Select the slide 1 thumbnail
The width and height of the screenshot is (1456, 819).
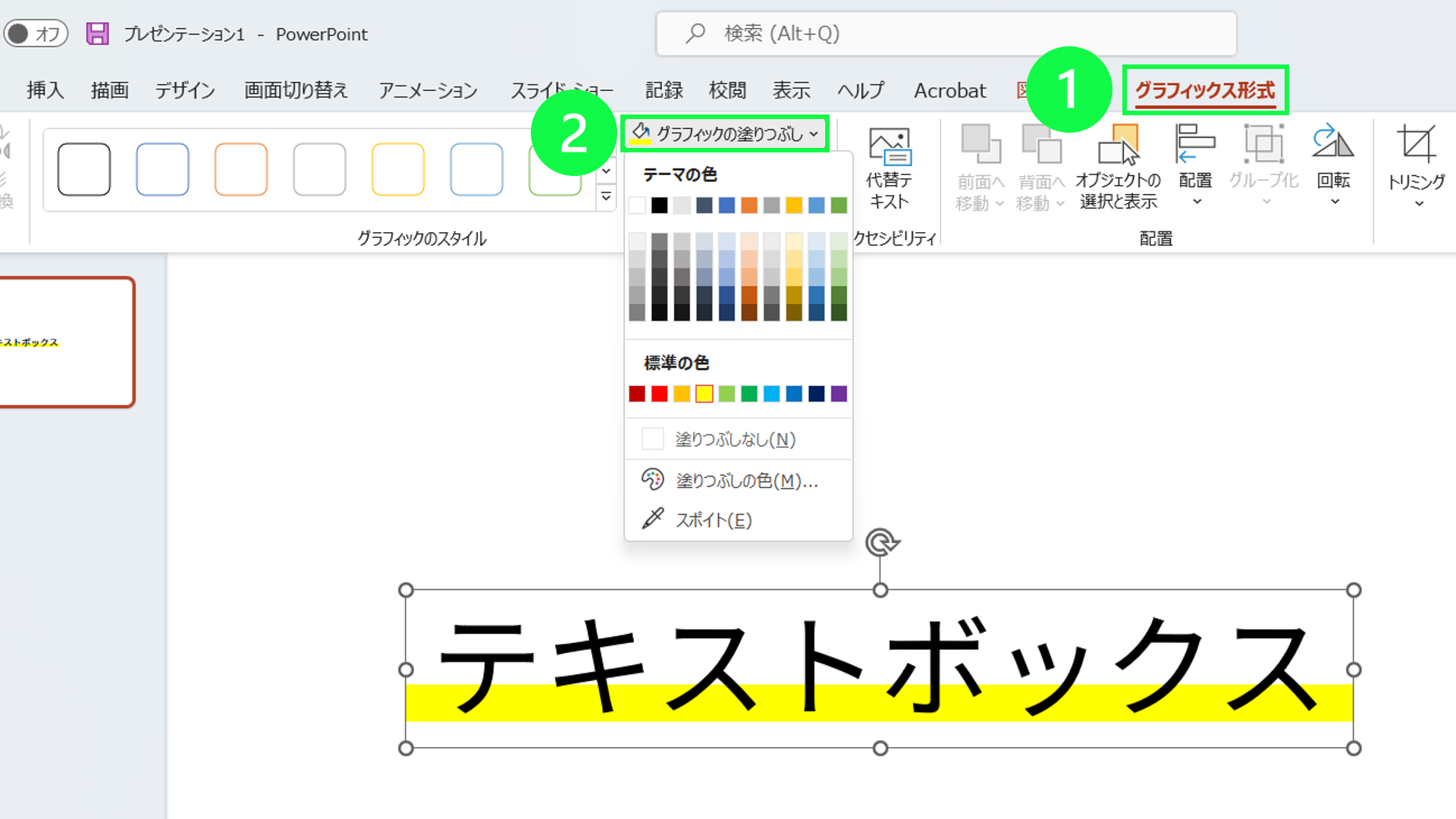tap(67, 342)
